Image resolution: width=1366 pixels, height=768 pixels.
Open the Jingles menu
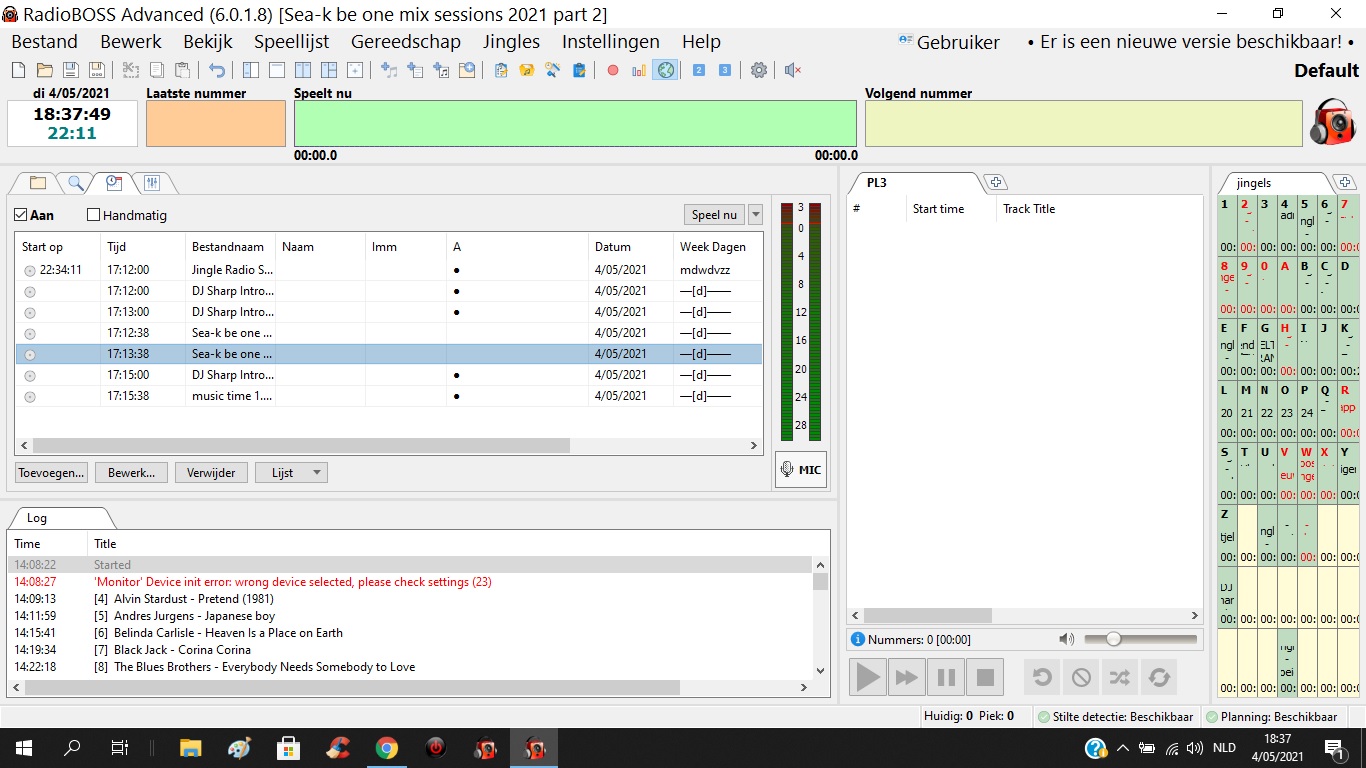coord(511,42)
